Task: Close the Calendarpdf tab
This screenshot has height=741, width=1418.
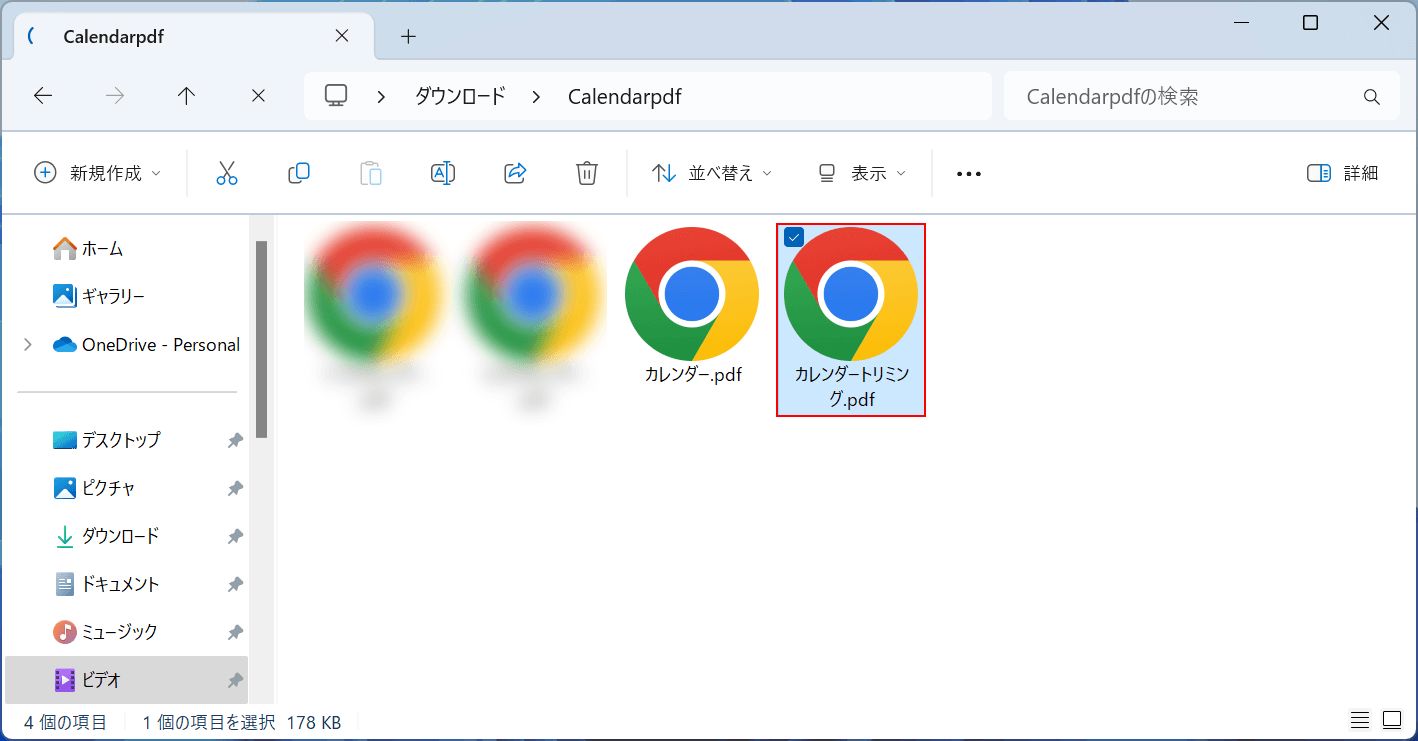Action: pos(342,36)
